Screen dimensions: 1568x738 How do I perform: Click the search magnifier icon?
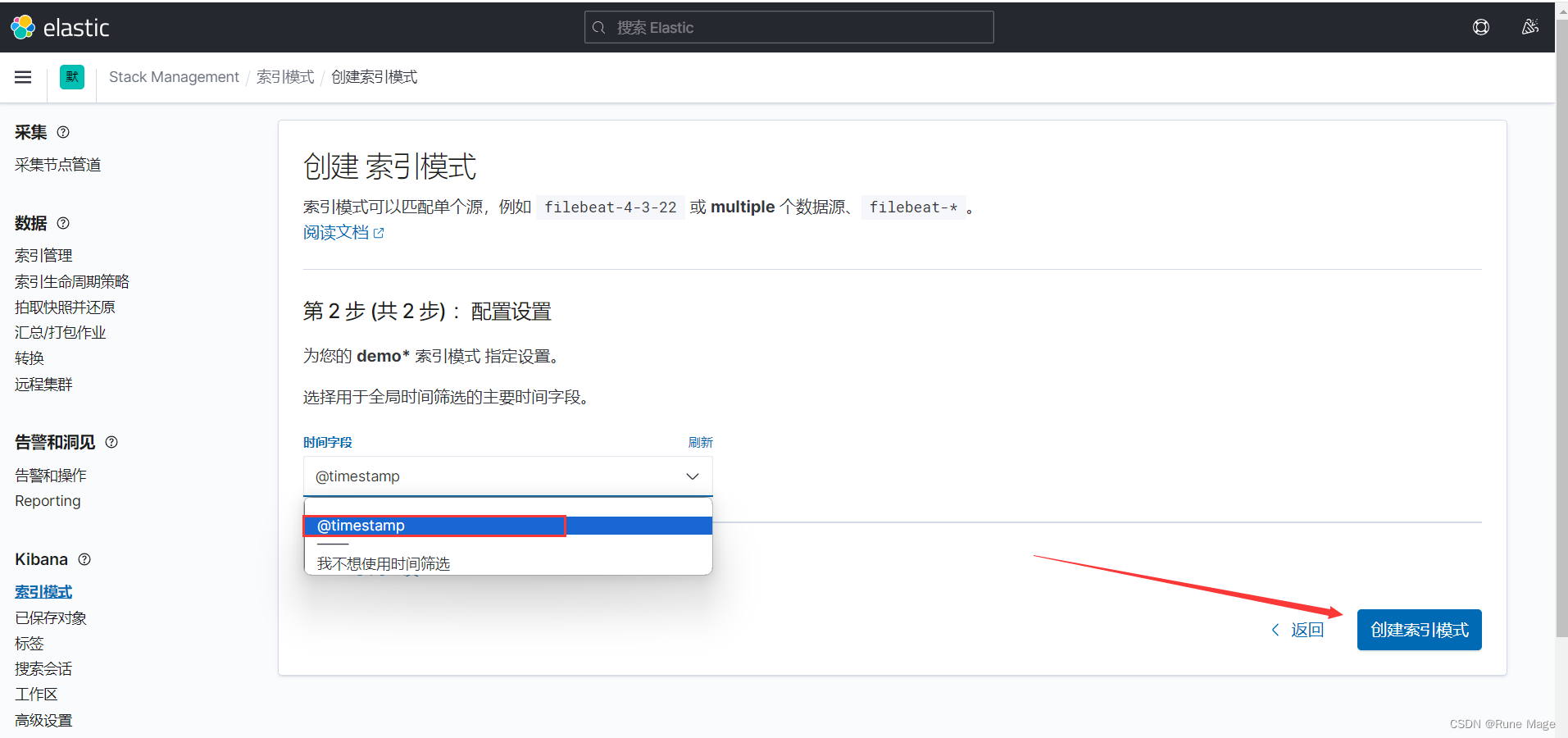(599, 28)
